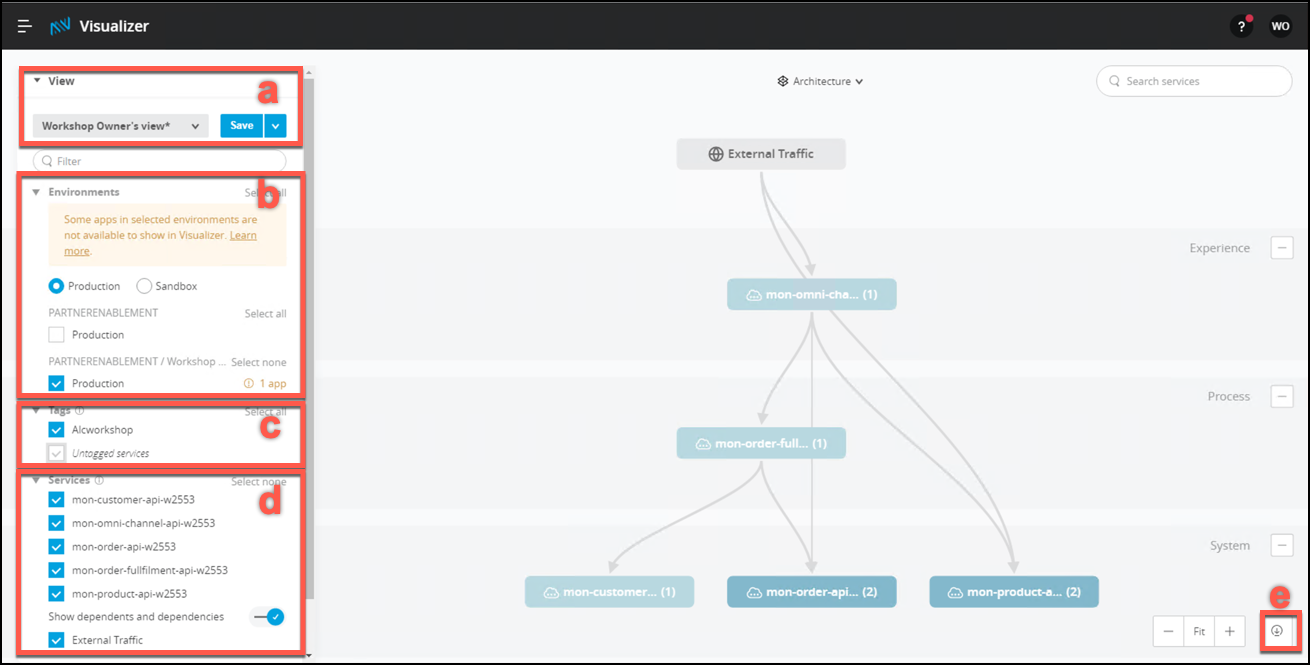Zoom out with the minus button

click(1168, 631)
